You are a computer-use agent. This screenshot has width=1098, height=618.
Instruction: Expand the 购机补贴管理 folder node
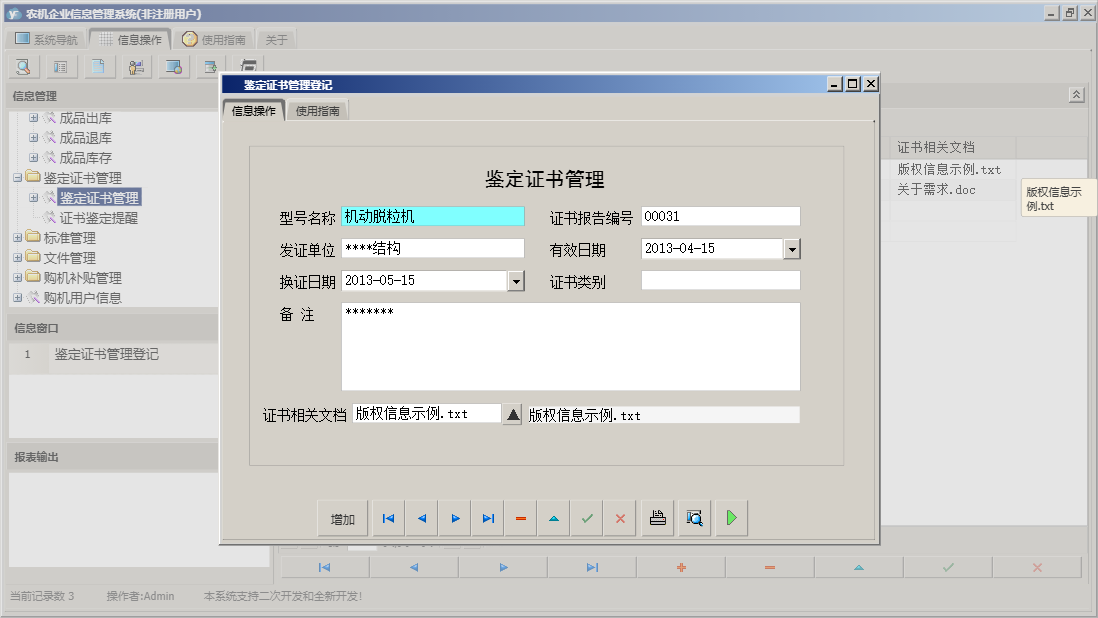click(x=18, y=278)
